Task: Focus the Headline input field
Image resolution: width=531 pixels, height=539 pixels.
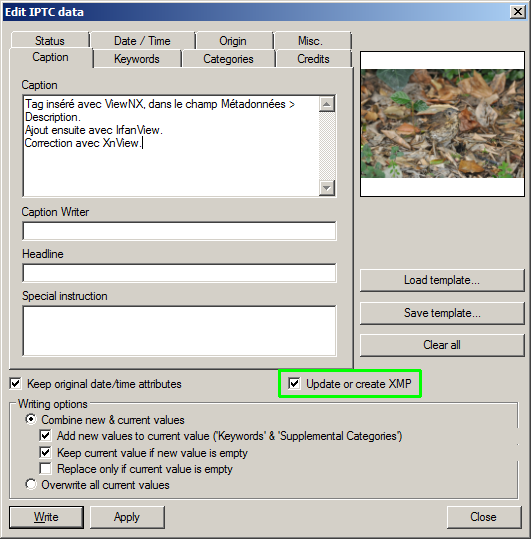Action: (x=179, y=273)
